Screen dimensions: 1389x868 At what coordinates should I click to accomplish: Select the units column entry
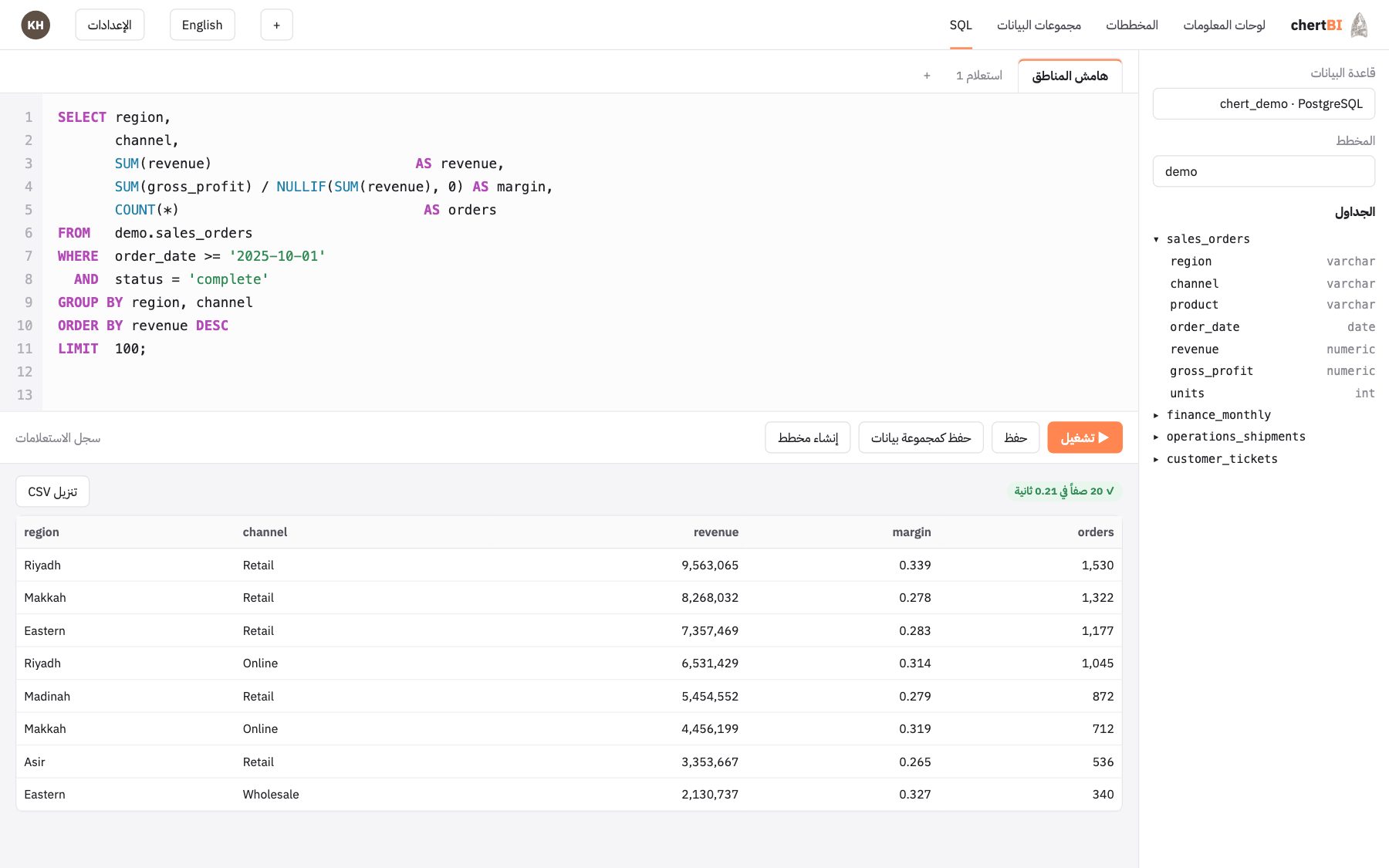coord(1272,393)
